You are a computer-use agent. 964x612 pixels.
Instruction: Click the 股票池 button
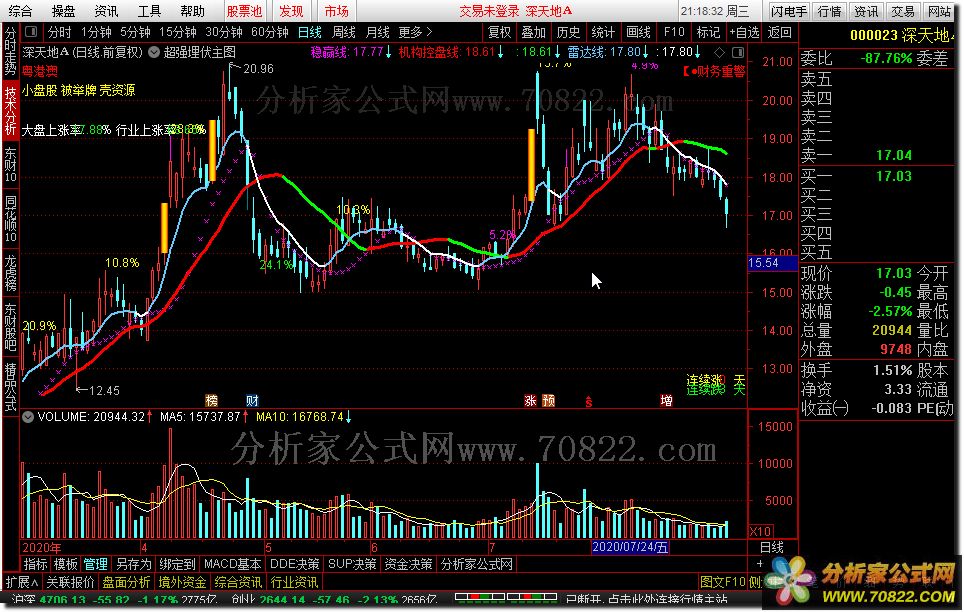[244, 11]
